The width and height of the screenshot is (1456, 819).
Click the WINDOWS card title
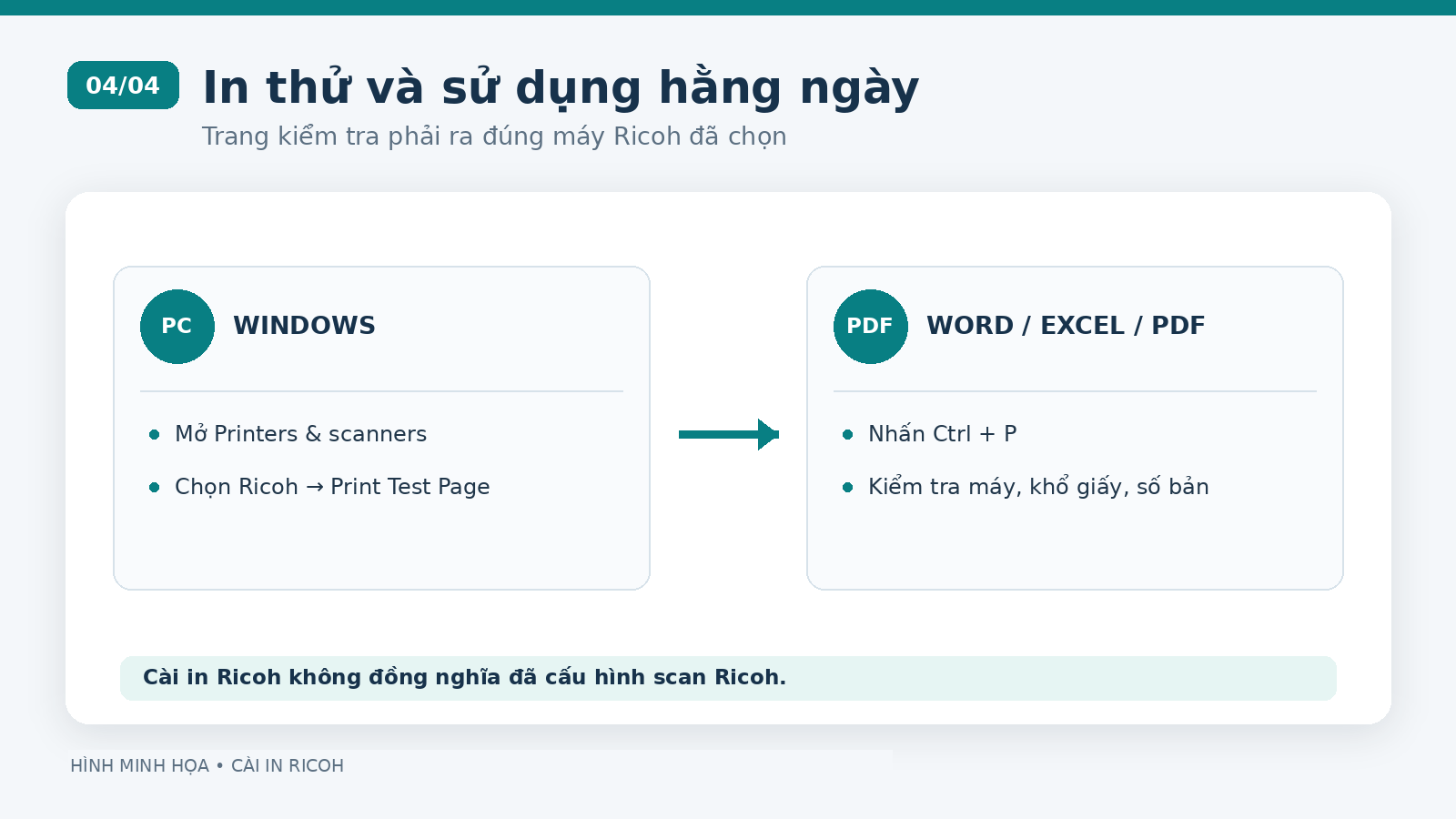click(x=304, y=326)
